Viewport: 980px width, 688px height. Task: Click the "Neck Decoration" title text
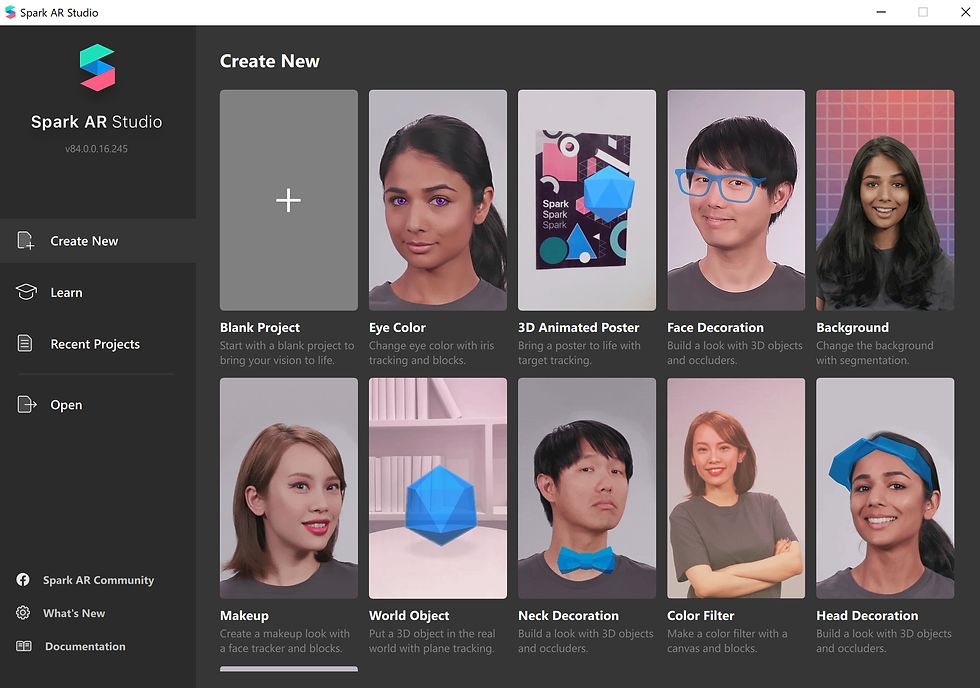coord(568,616)
